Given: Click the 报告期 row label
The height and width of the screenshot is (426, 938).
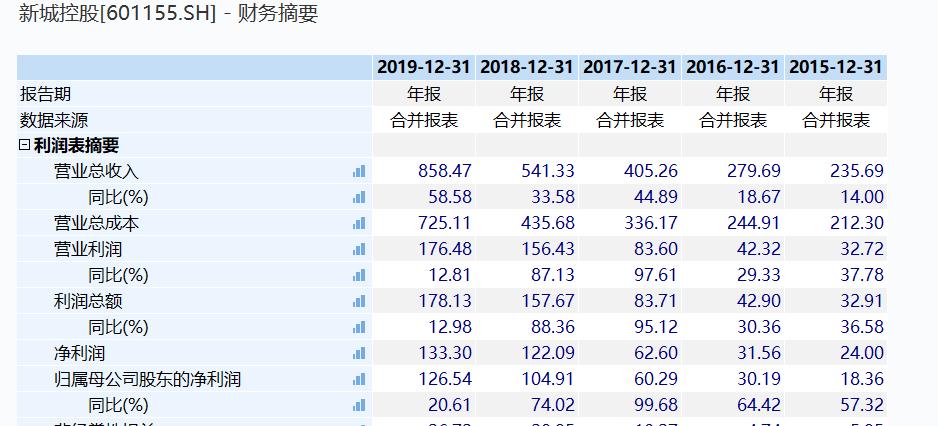Looking at the screenshot, I should [45, 94].
